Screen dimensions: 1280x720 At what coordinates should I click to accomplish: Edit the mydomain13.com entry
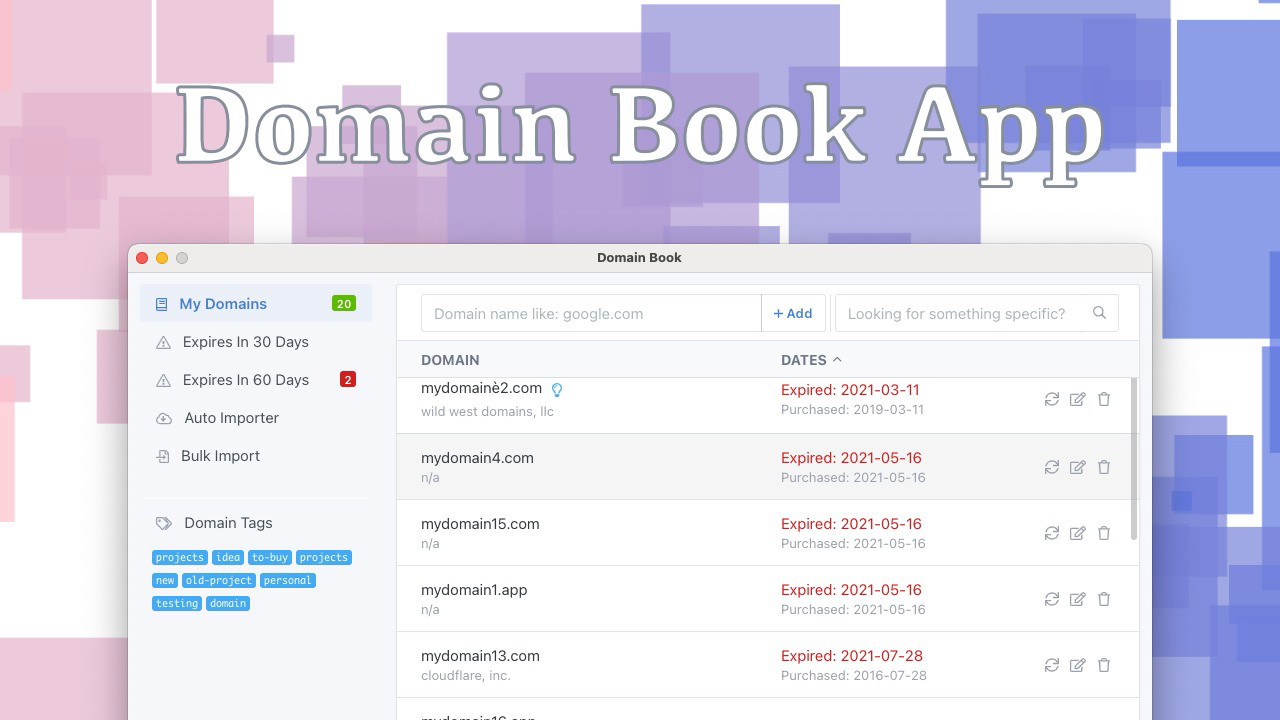click(1077, 665)
